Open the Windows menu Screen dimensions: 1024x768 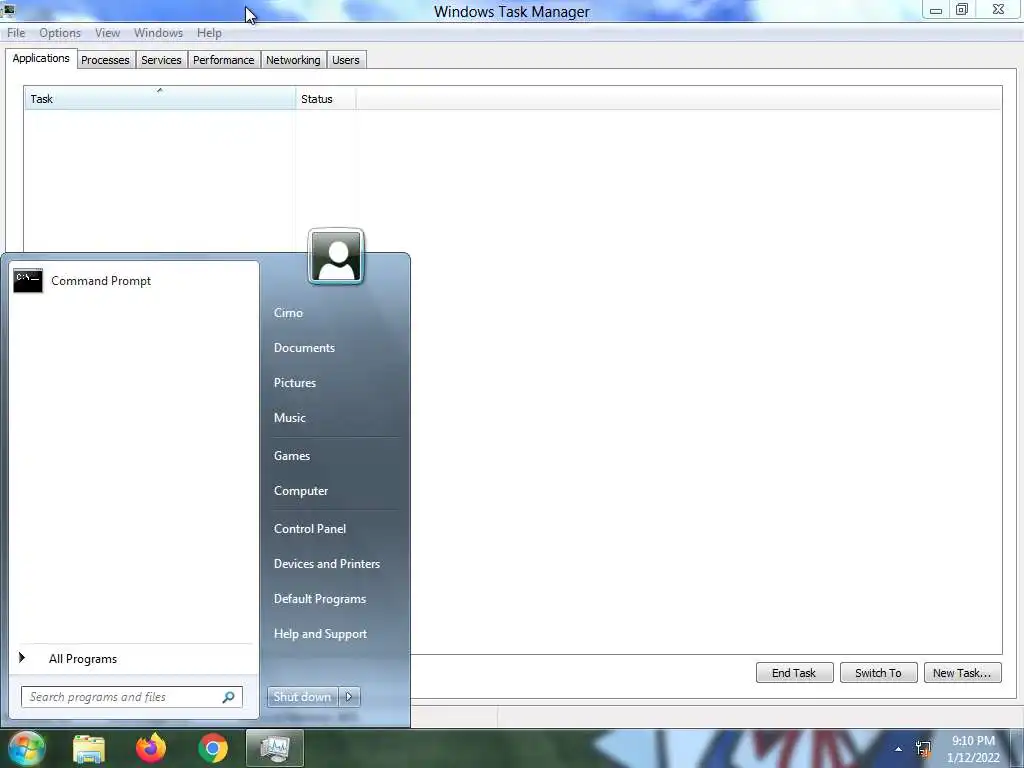(158, 33)
